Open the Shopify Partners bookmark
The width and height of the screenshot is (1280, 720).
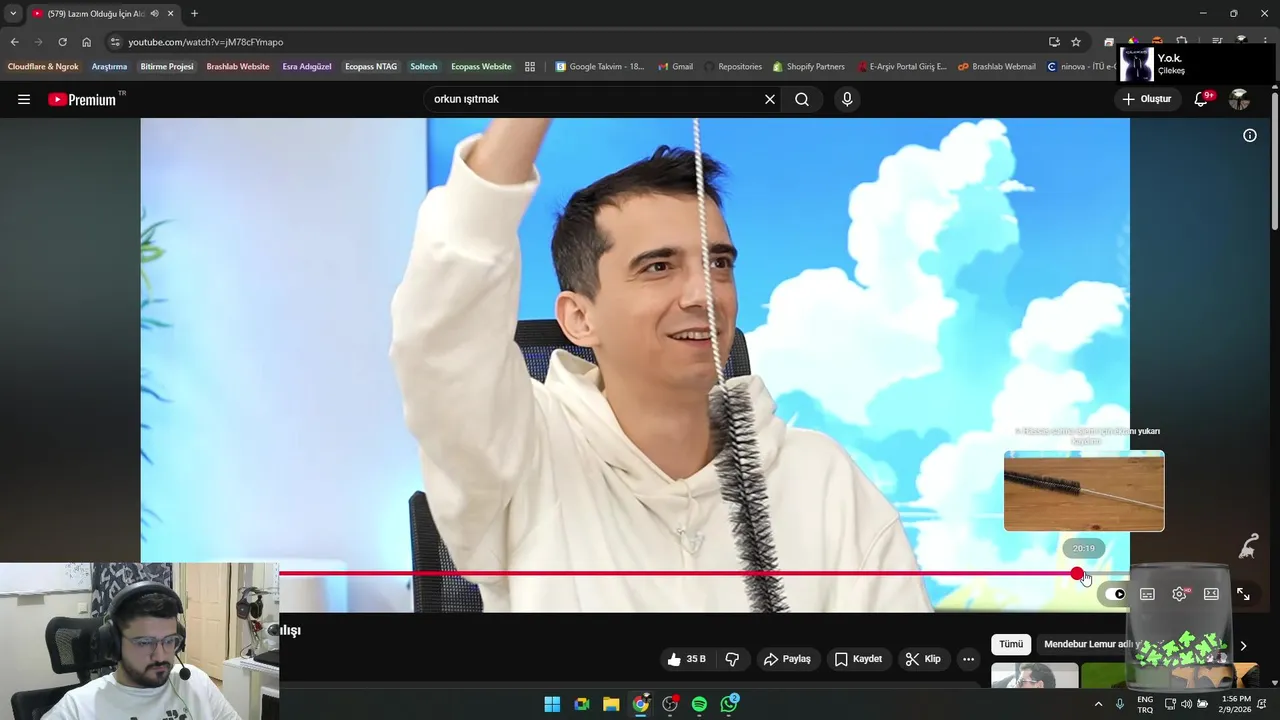(809, 67)
